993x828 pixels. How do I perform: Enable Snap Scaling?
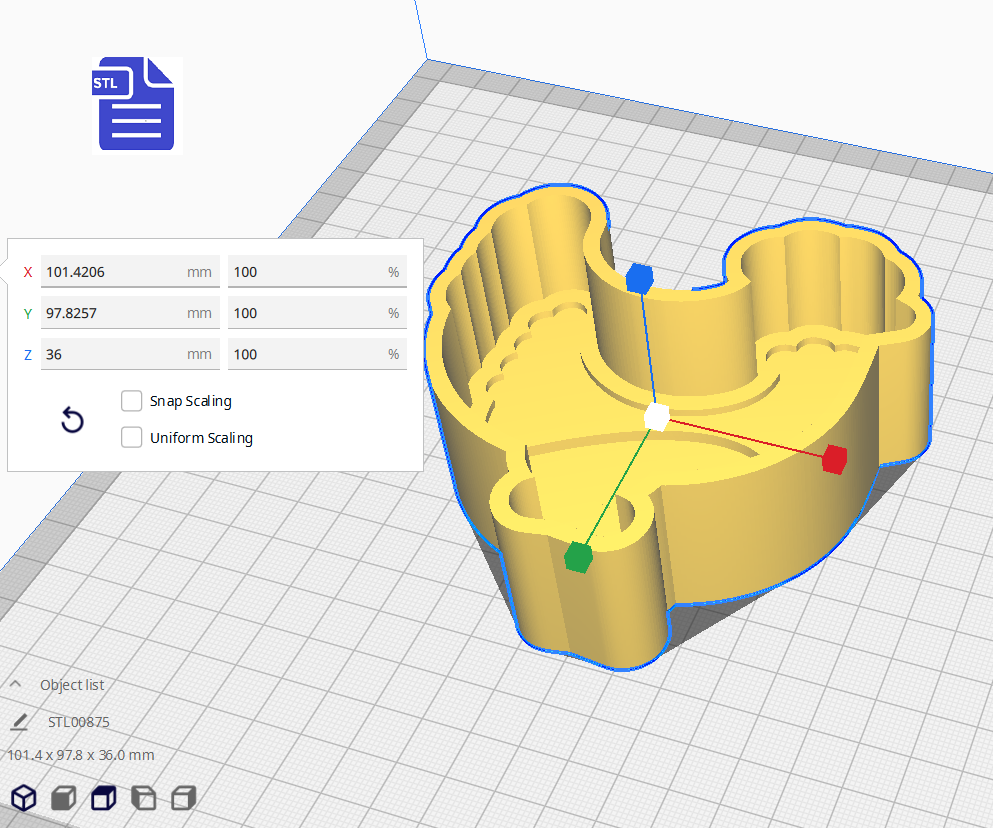[x=131, y=400]
